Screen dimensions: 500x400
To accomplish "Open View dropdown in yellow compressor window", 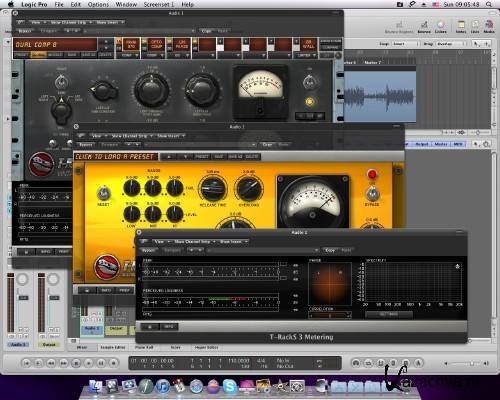I will point(98,136).
